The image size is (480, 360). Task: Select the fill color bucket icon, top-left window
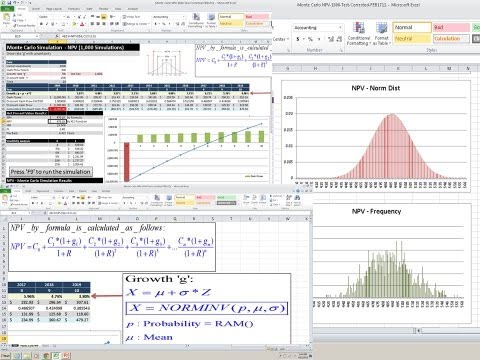(75, 24)
